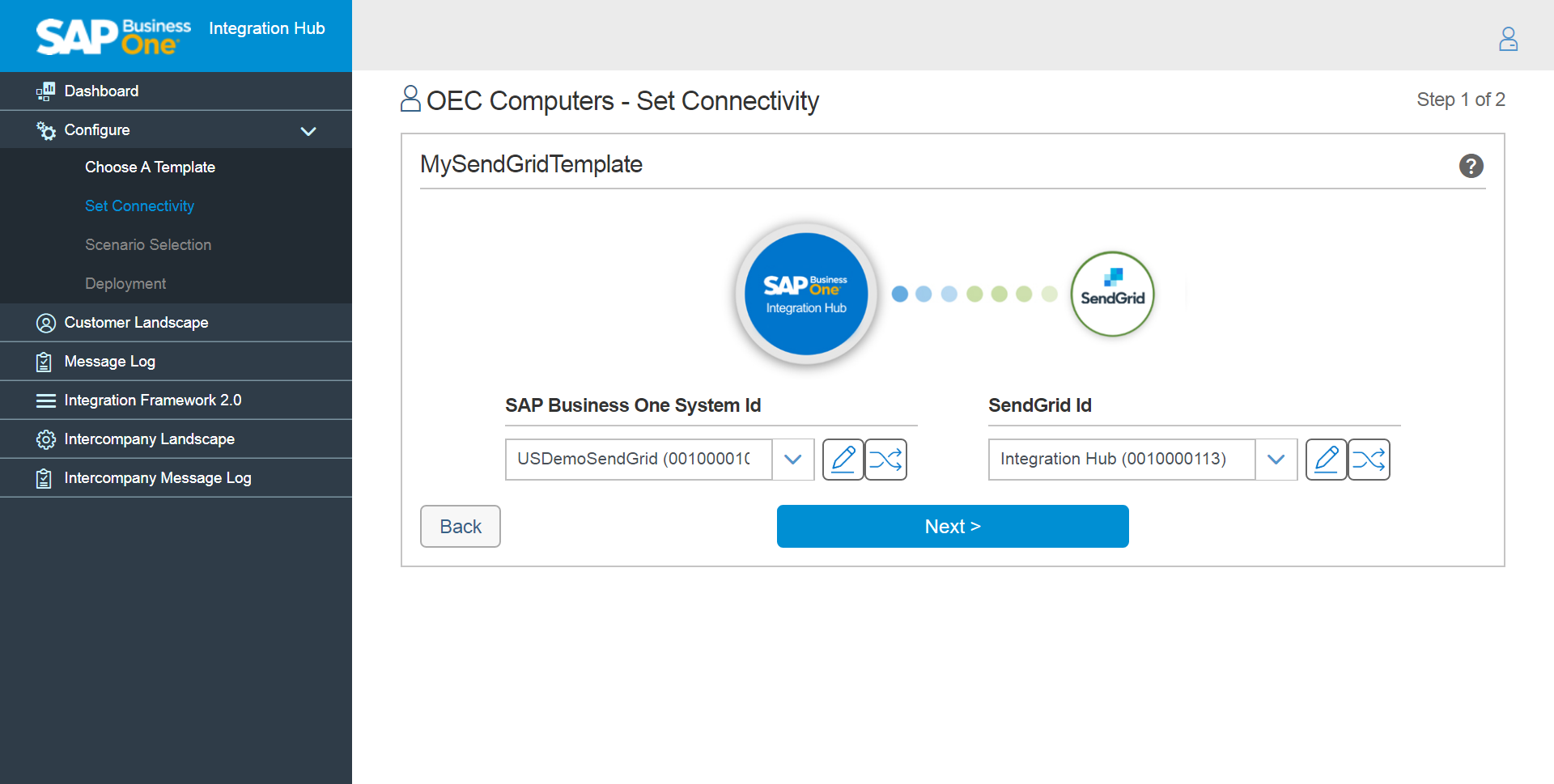Click the Back button

[x=460, y=527]
